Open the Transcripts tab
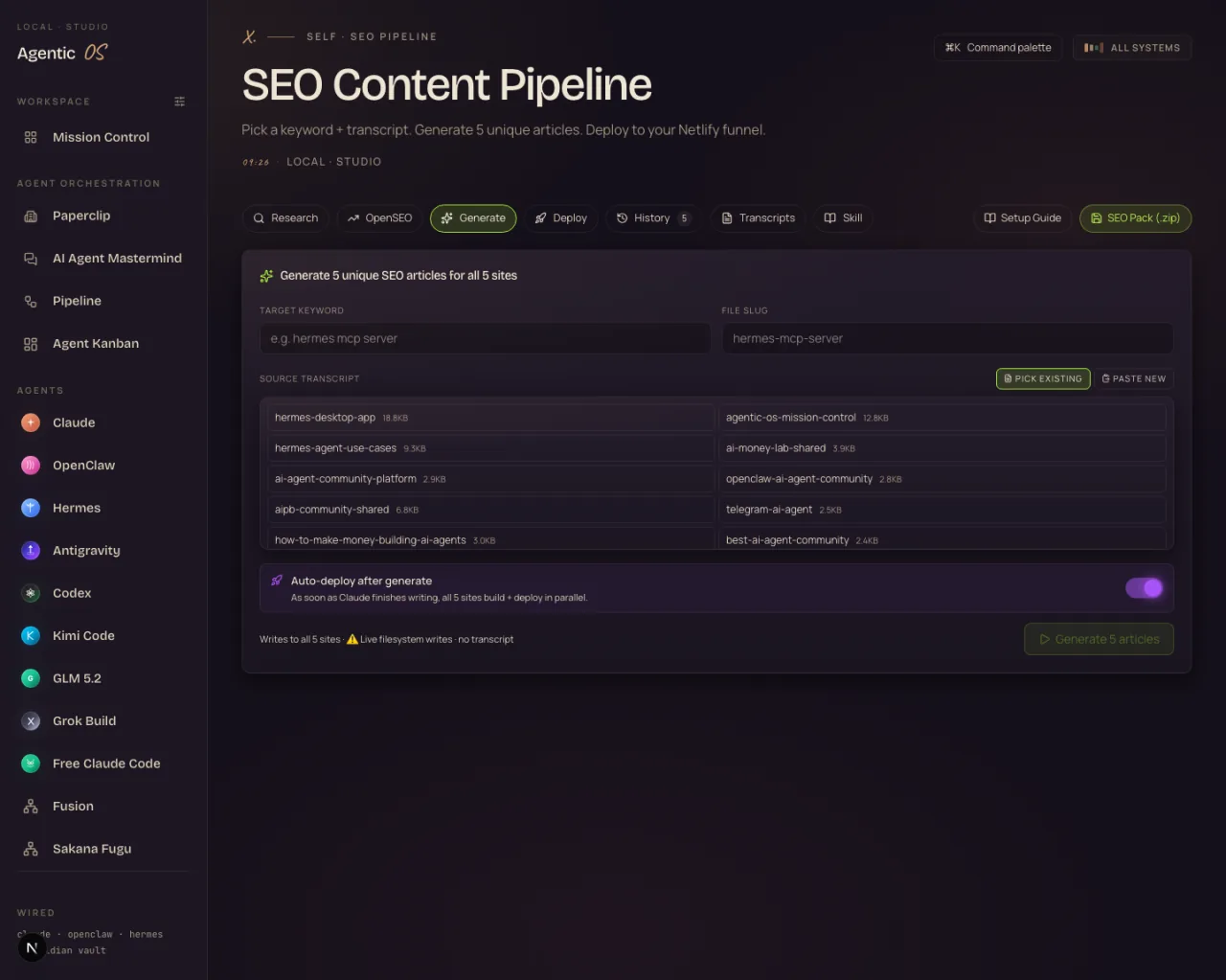The image size is (1226, 980). (759, 218)
